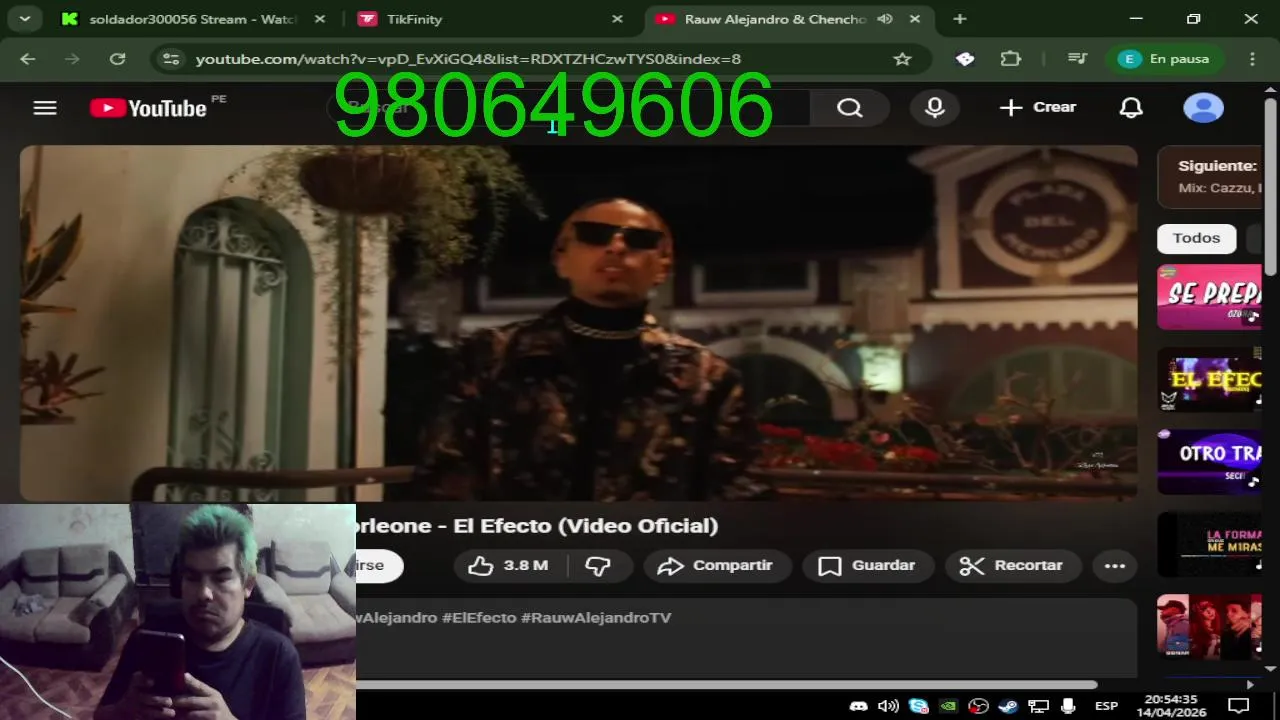
Task: Open more actions three-dot menu
Action: click(1115, 566)
